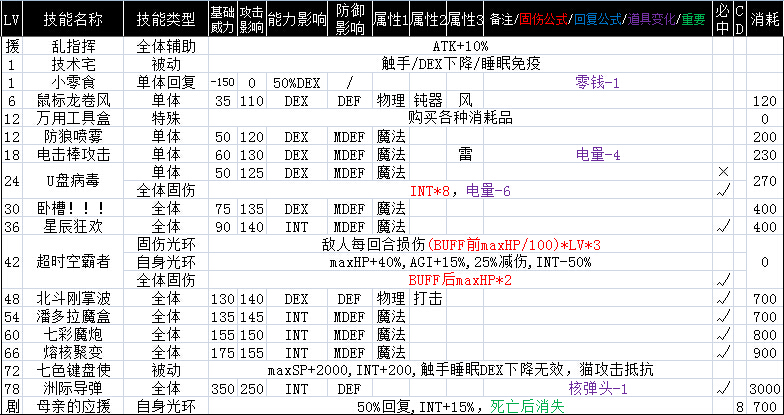
Task: Select the 技能名称 column header
Action: 73,20
